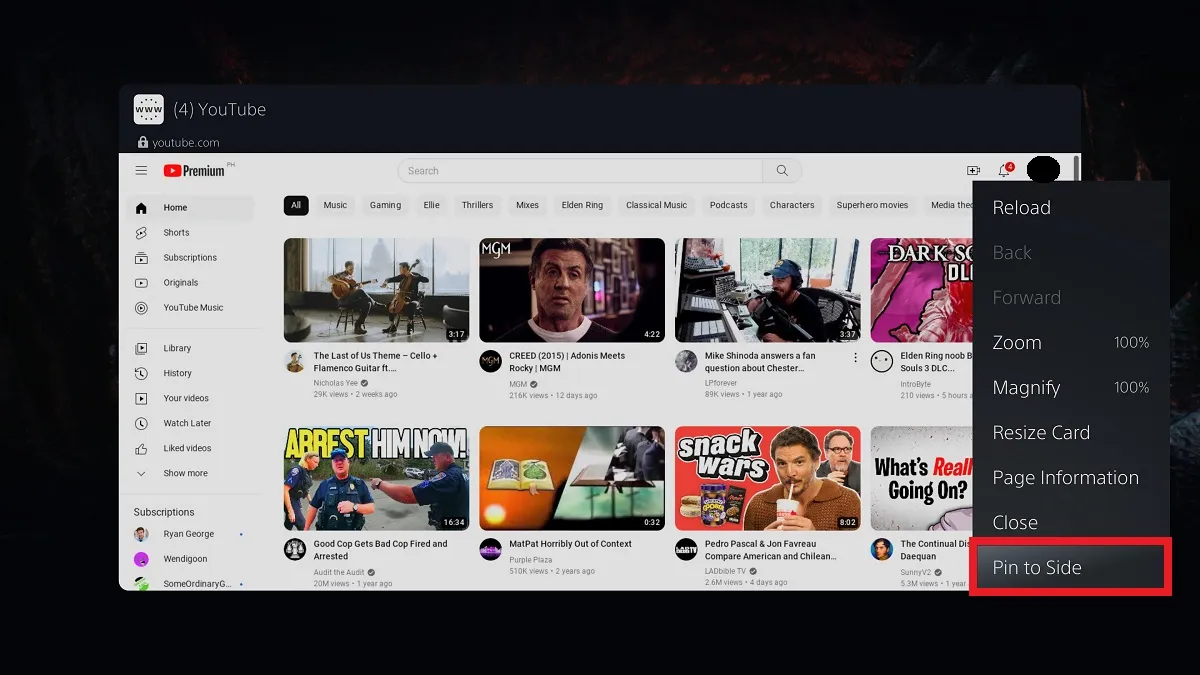Open the History page
This screenshot has width=1200, height=675.
[x=177, y=373]
